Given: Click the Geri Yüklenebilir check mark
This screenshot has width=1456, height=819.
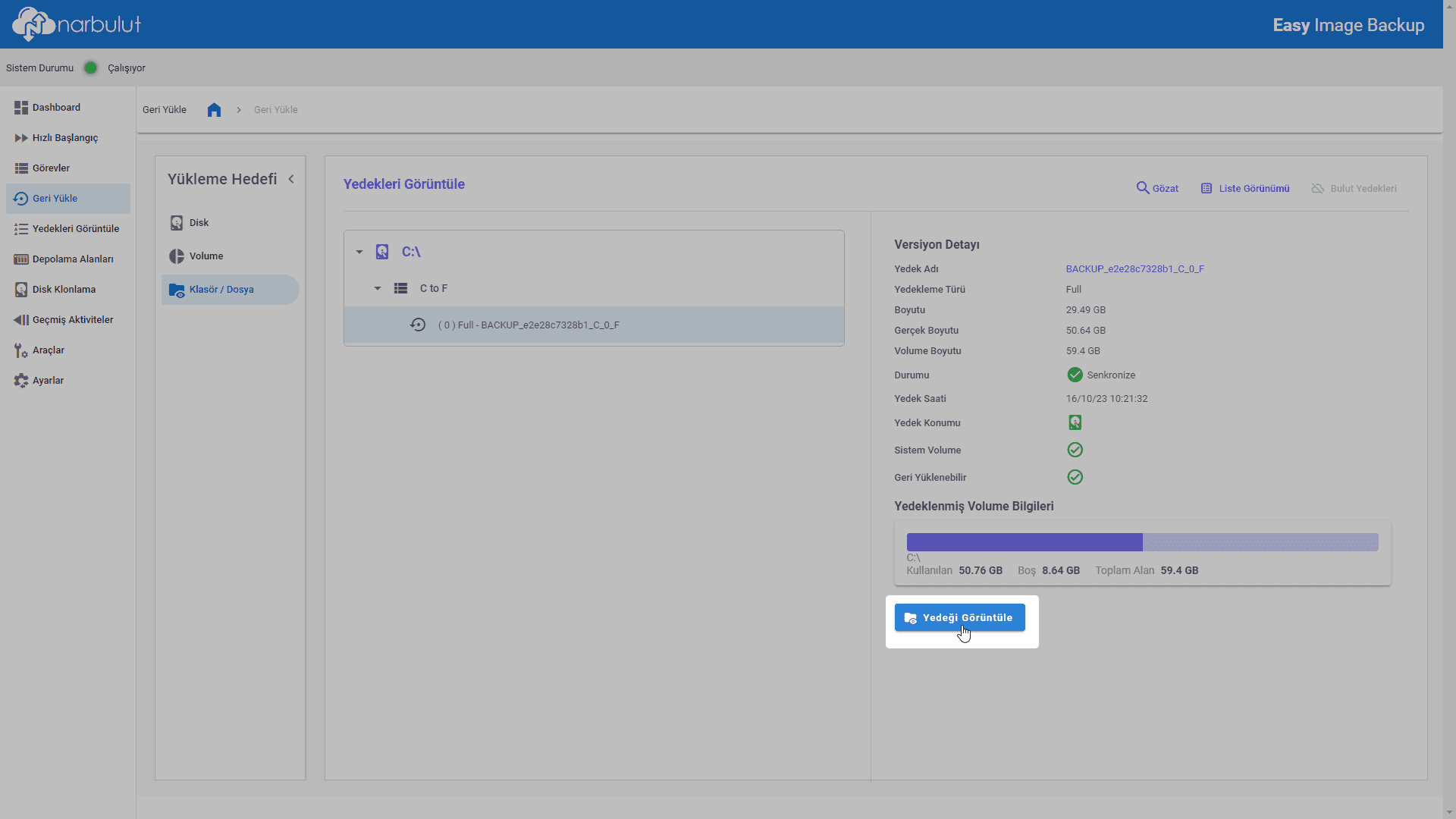Looking at the screenshot, I should click(x=1075, y=477).
